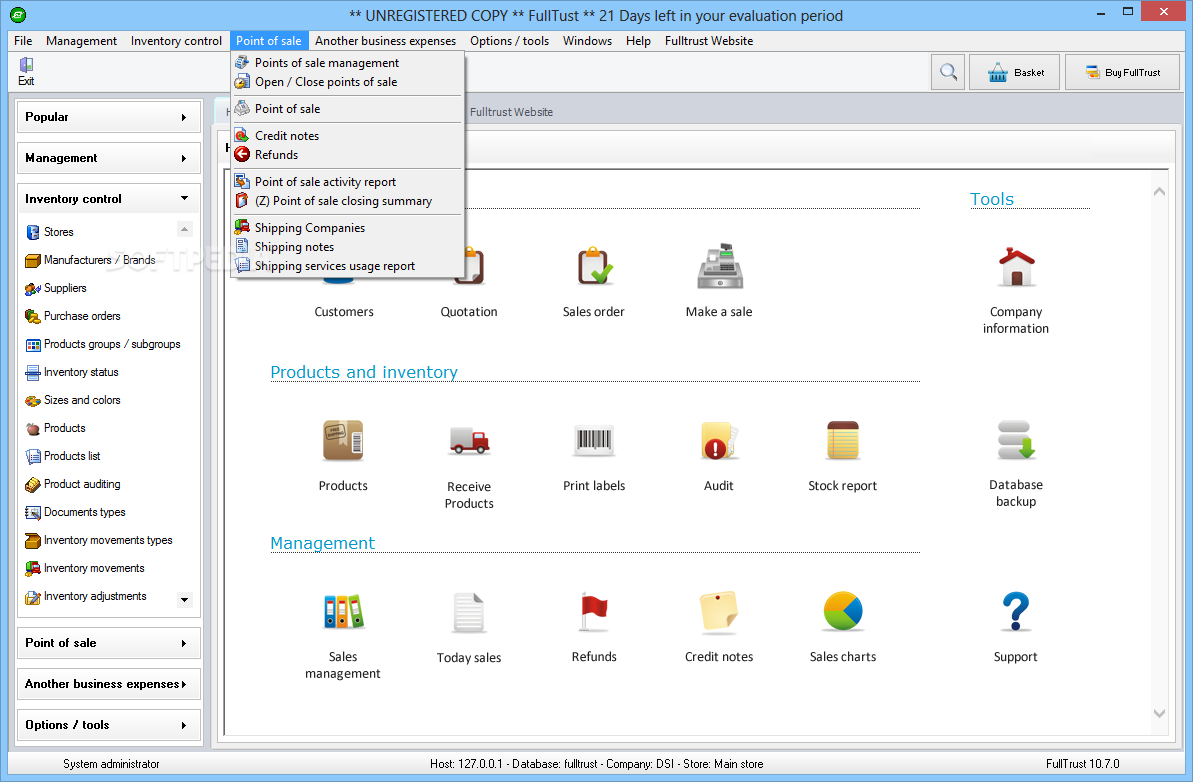Open Fulltrust Website in the menu bar

click(709, 41)
